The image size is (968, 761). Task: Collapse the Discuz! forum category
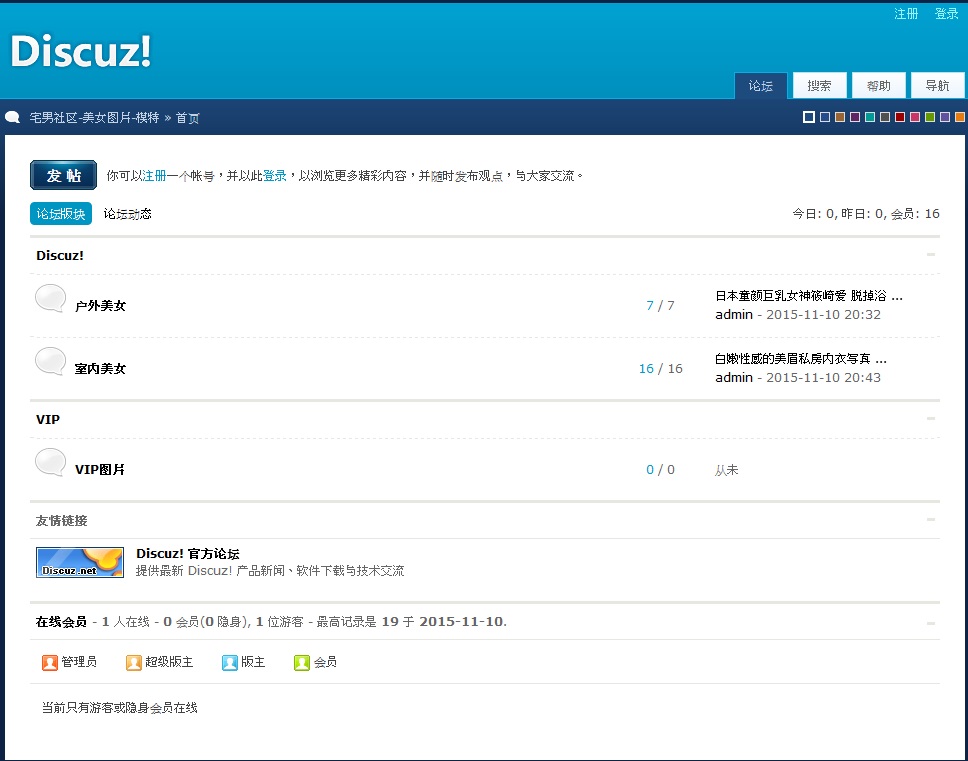click(931, 254)
